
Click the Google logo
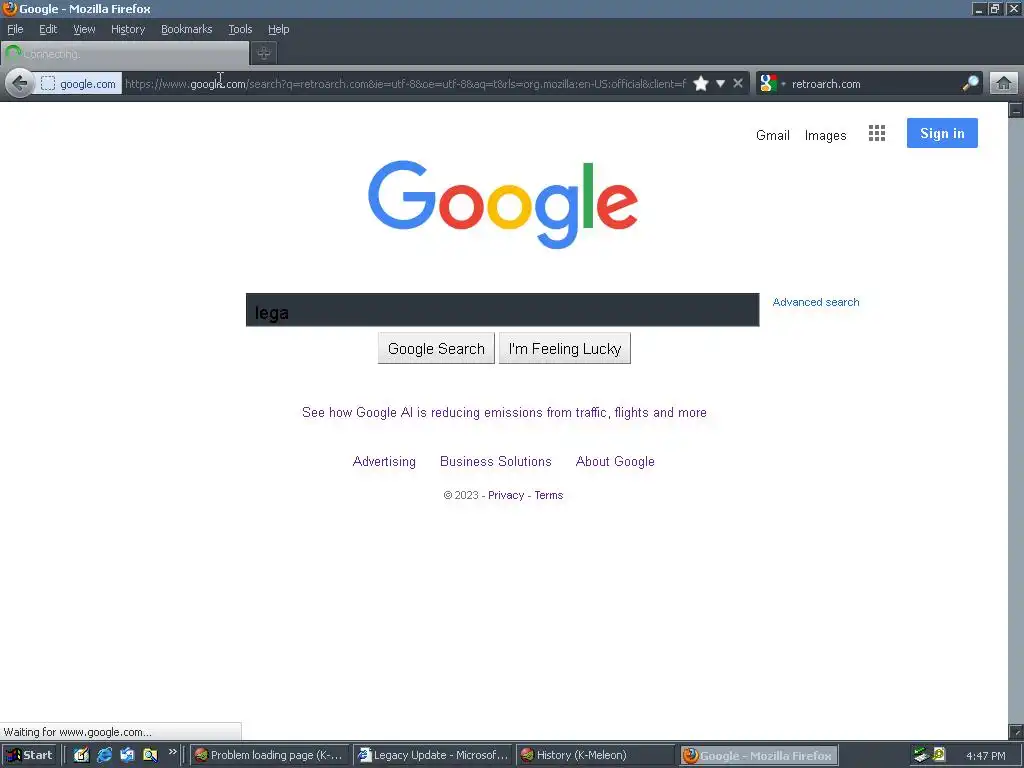(503, 204)
